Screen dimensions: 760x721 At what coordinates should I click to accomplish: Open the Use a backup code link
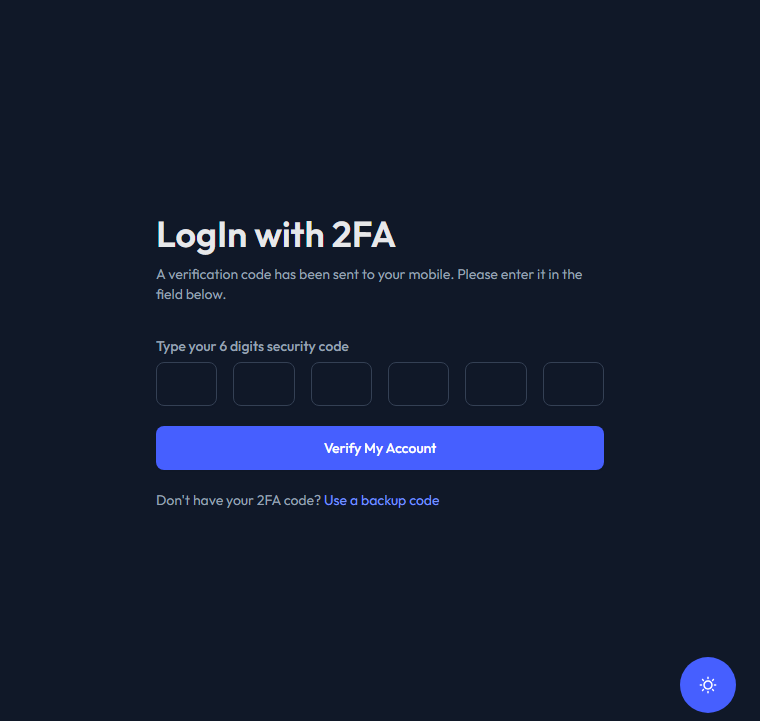[x=381, y=500]
